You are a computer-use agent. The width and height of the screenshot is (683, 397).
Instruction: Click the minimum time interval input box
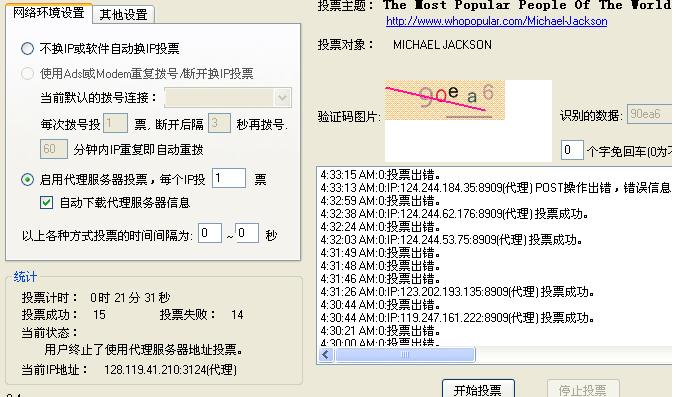(x=210, y=233)
